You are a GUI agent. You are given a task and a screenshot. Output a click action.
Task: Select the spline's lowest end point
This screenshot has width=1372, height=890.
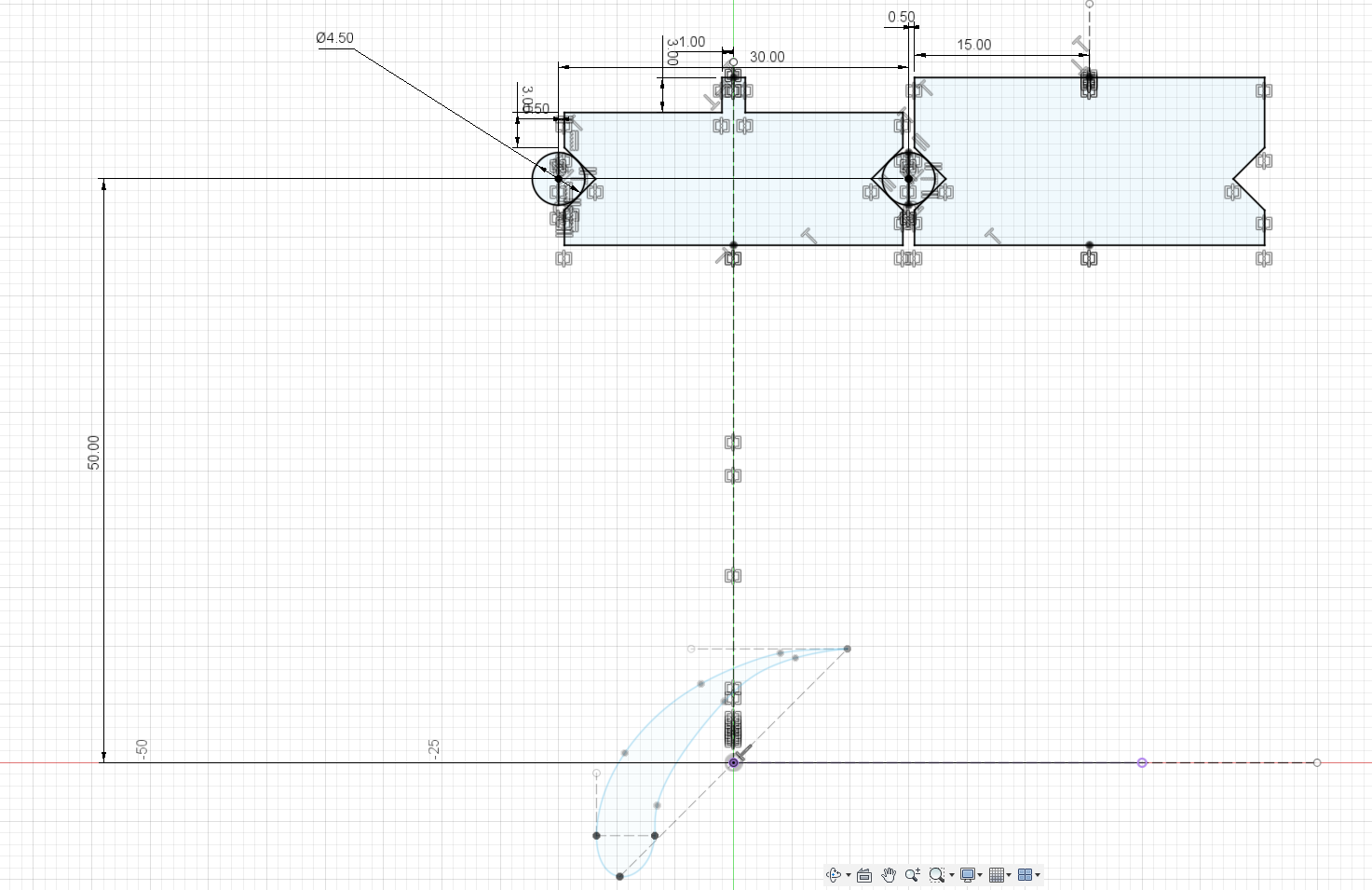pos(619,876)
